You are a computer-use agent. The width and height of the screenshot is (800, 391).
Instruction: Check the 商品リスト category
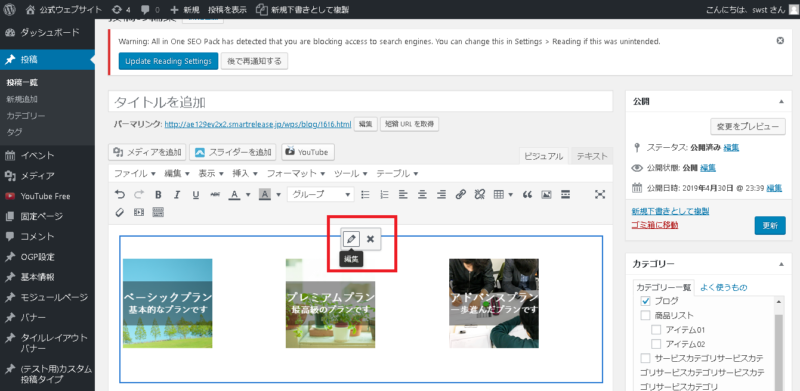coord(645,315)
